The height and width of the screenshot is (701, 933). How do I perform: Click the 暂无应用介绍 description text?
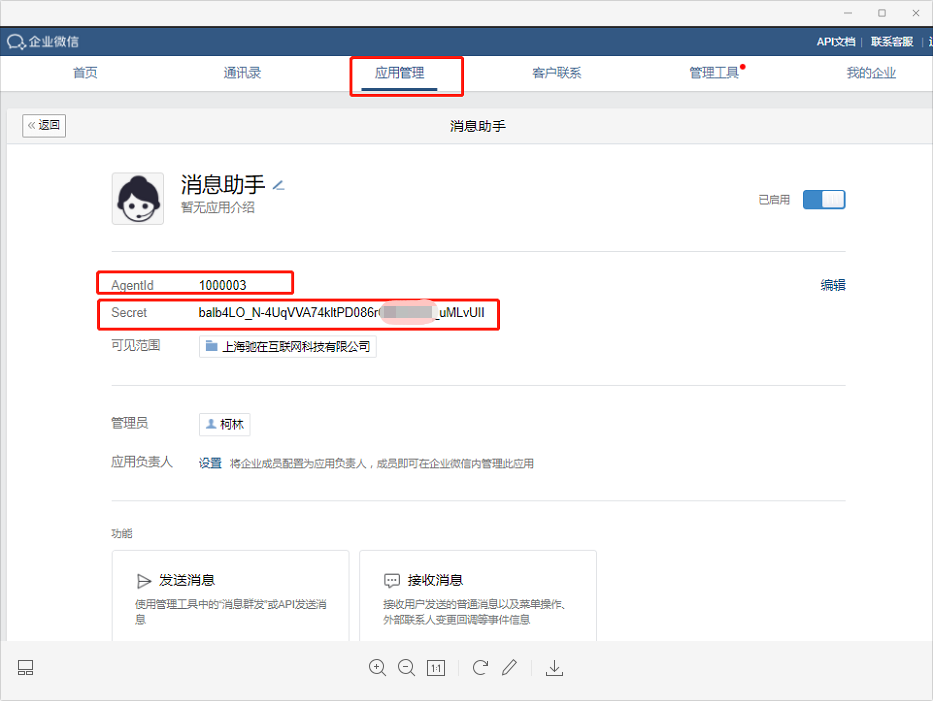point(218,207)
